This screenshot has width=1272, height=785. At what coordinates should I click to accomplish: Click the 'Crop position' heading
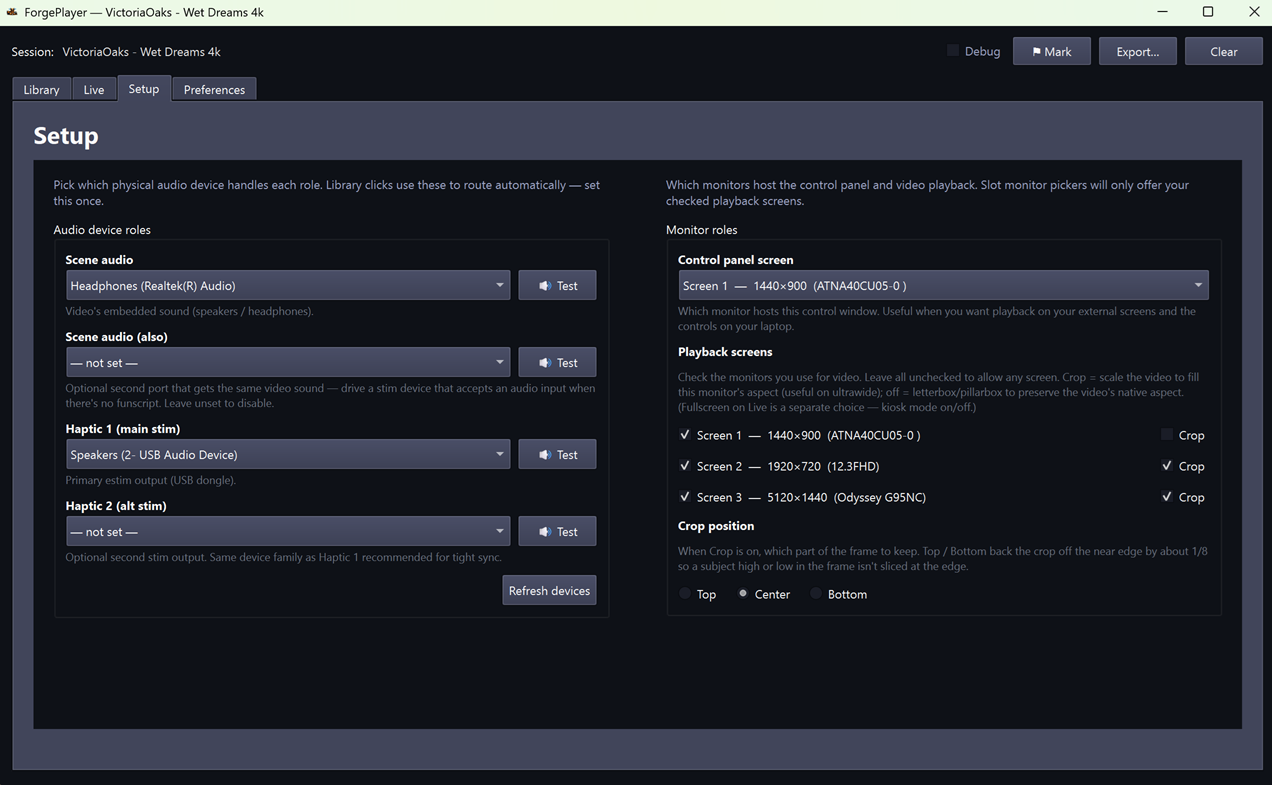pos(716,526)
